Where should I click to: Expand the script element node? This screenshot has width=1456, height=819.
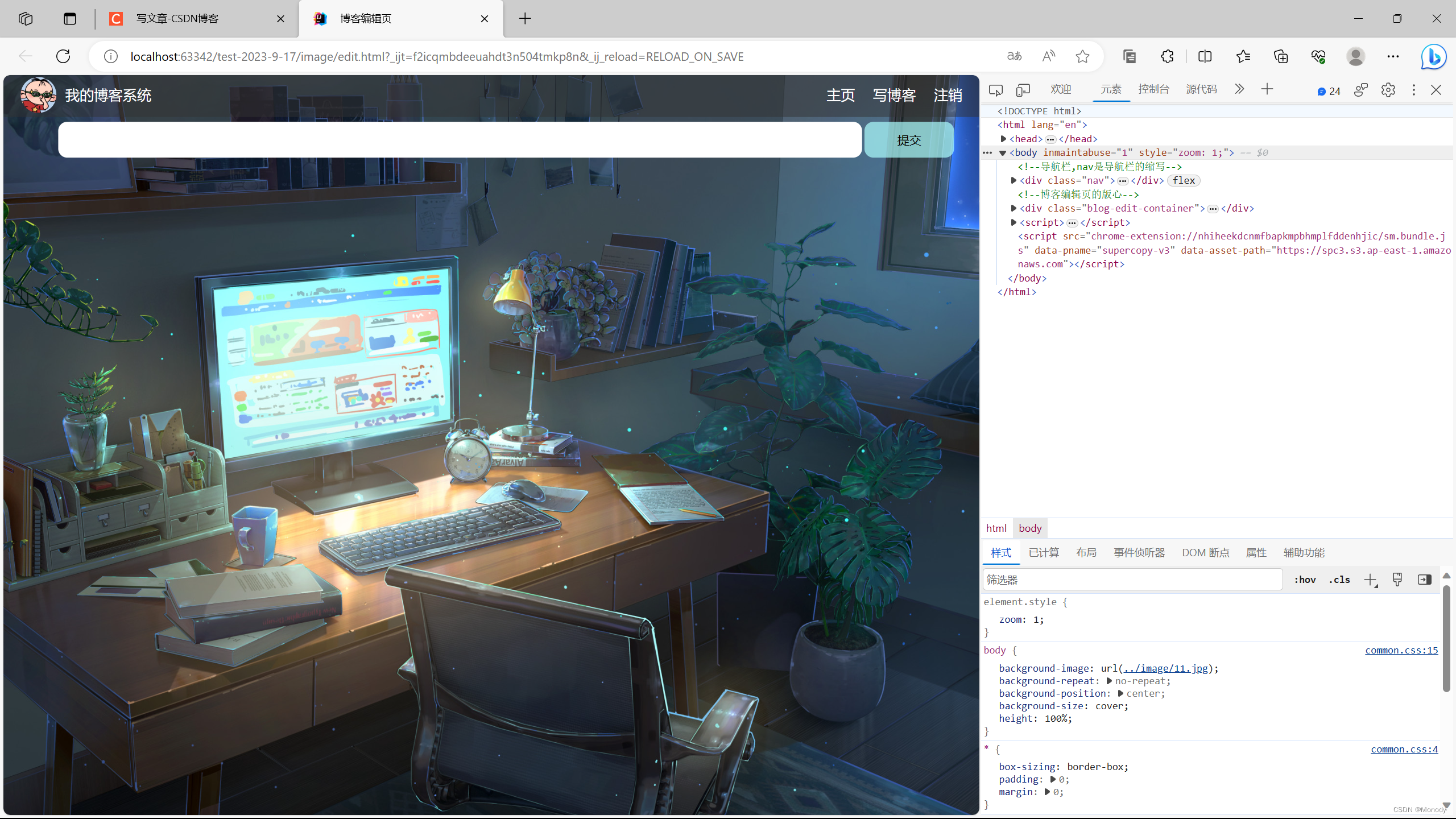click(x=1014, y=222)
